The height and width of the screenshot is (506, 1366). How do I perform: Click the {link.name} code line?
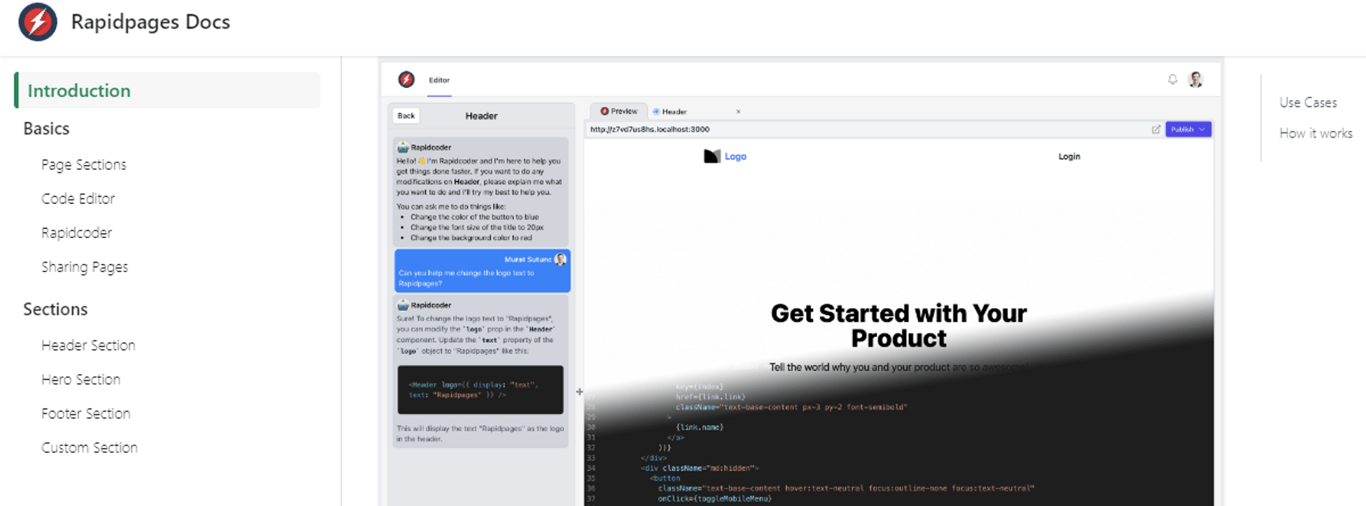point(698,427)
